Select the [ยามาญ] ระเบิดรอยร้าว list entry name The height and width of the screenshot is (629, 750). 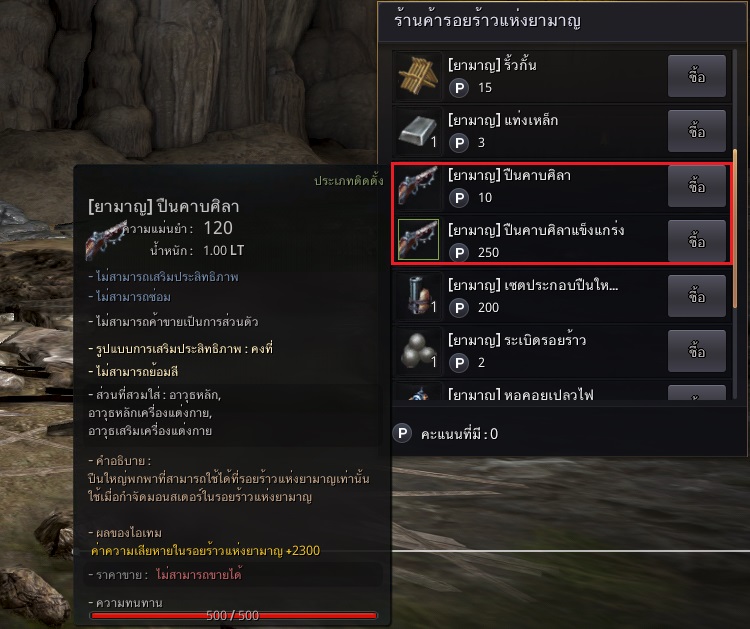point(517,340)
